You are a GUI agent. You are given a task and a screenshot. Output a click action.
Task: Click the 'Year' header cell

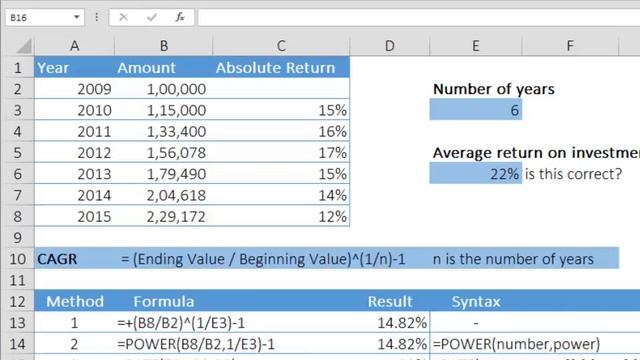pyautogui.click(x=74, y=67)
